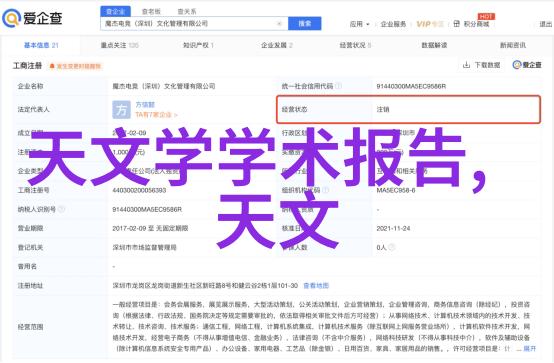Open the 企业服务 link
The image size is (554, 363).
[x=393, y=24]
